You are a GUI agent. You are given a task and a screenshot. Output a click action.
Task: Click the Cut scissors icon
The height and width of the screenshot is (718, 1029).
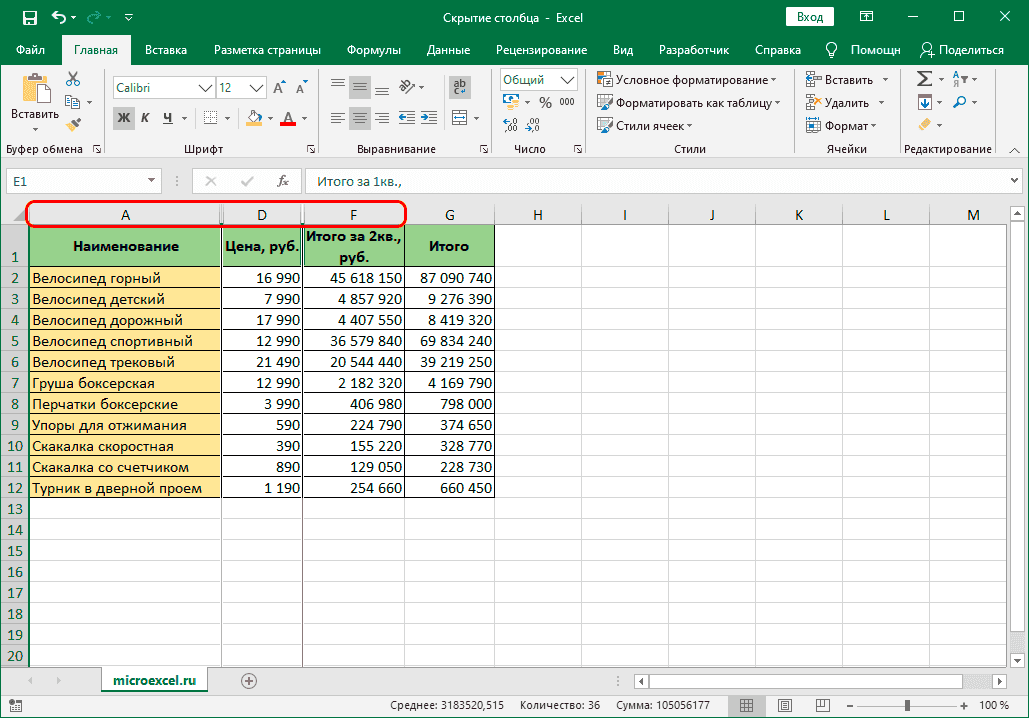[73, 79]
